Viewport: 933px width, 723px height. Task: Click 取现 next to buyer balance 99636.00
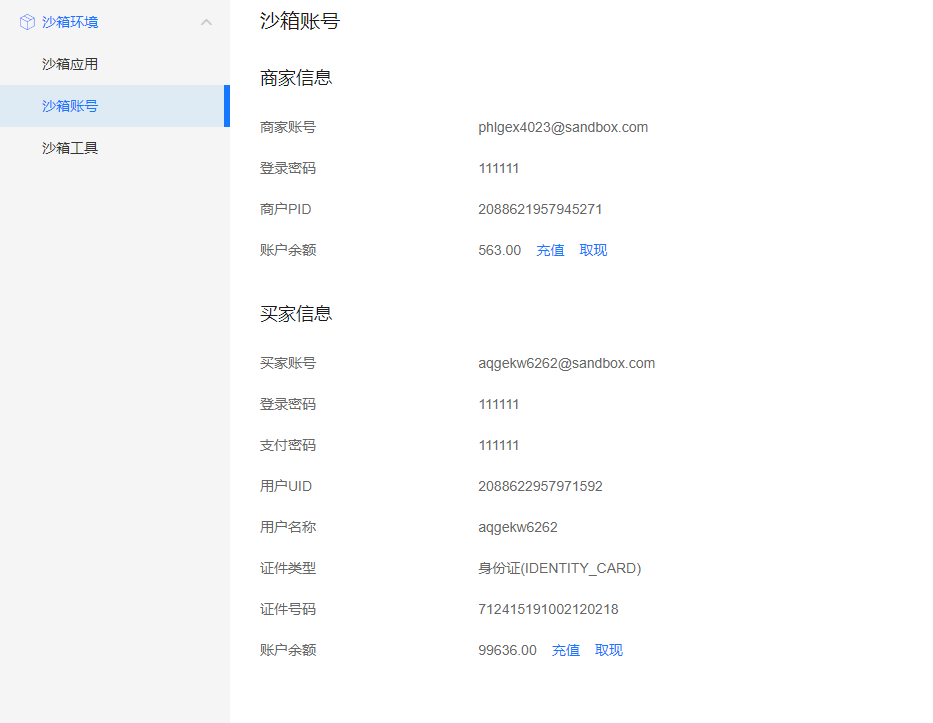point(609,650)
